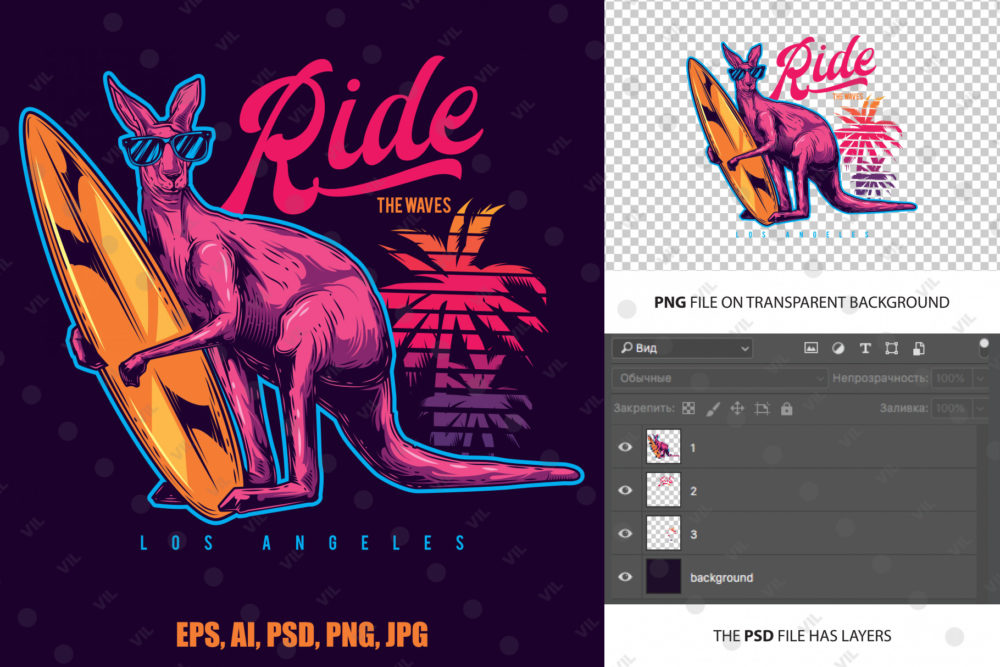Toggle layer filtering switch on or off
Image resolution: width=1000 pixels, height=667 pixels.
pos(984,348)
